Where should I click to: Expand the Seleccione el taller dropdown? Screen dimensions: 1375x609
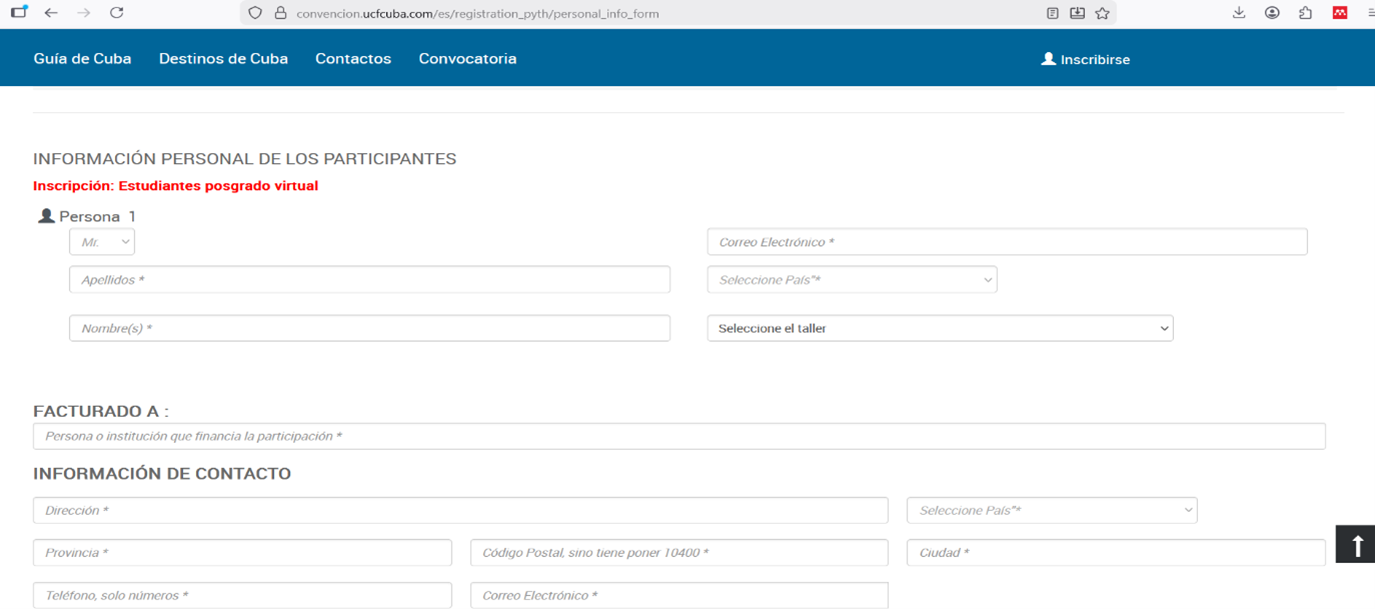point(940,328)
